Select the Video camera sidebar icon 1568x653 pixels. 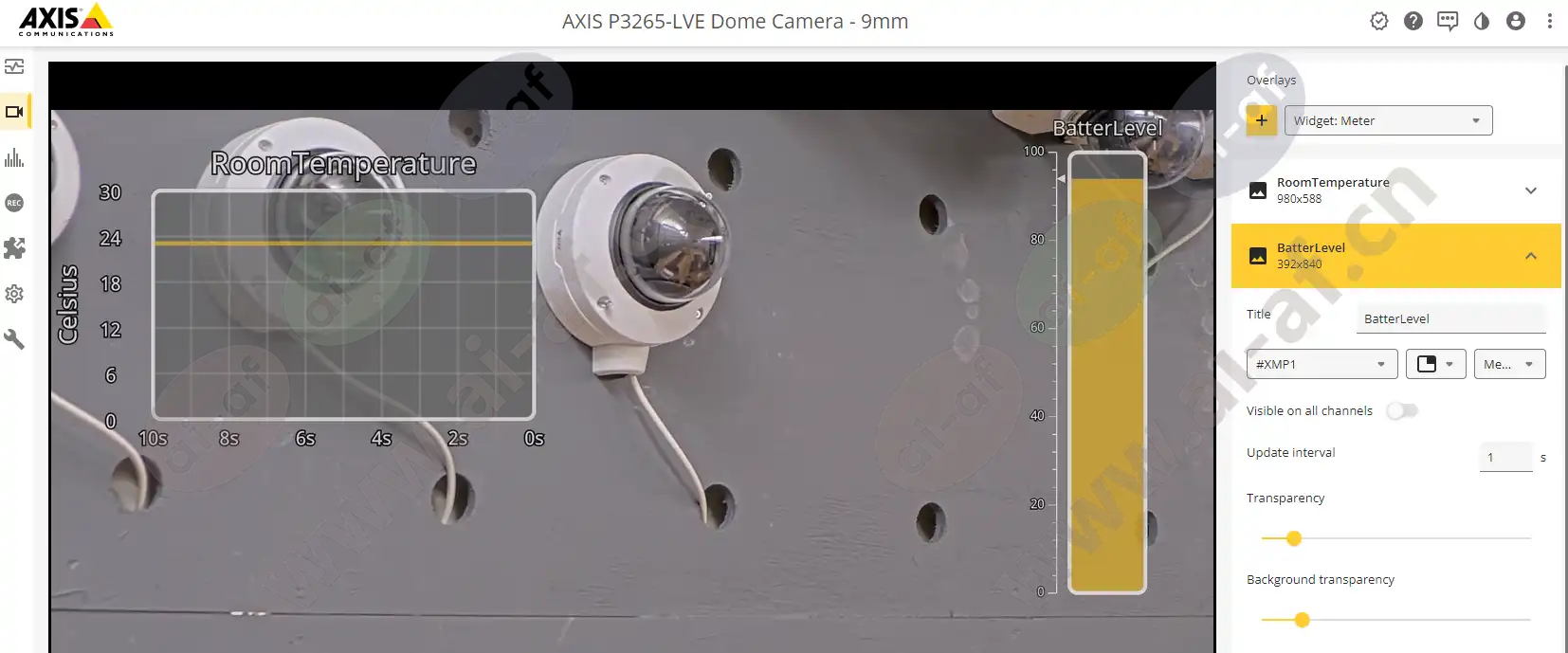point(14,112)
